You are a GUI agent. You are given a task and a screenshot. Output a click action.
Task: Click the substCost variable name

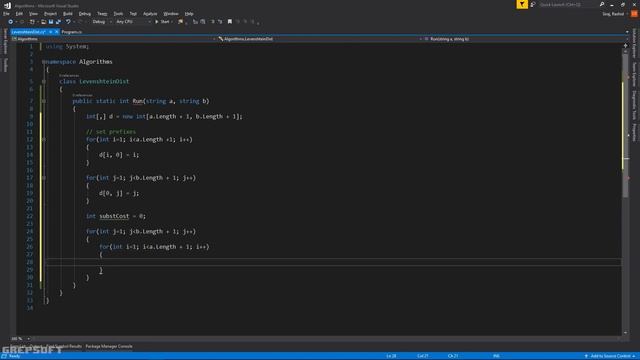pyautogui.click(x=114, y=216)
